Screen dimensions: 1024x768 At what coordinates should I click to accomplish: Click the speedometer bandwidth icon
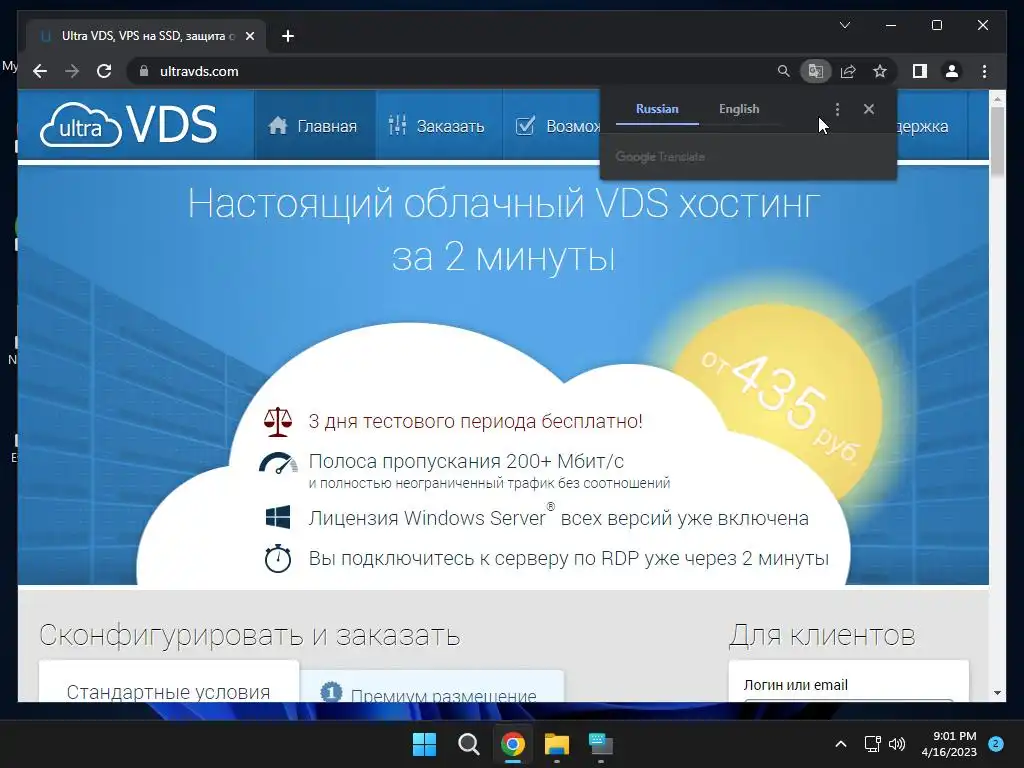point(278,463)
